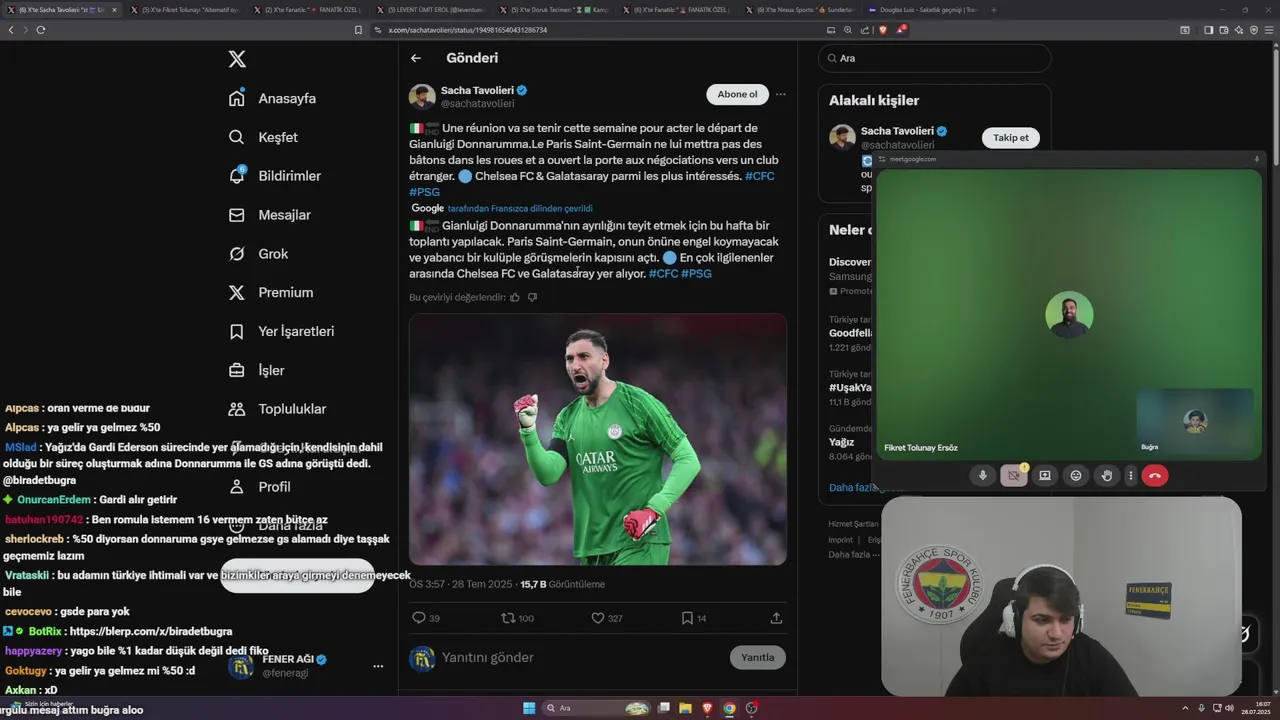Open OBS Studio from the taskbar

[x=751, y=708]
